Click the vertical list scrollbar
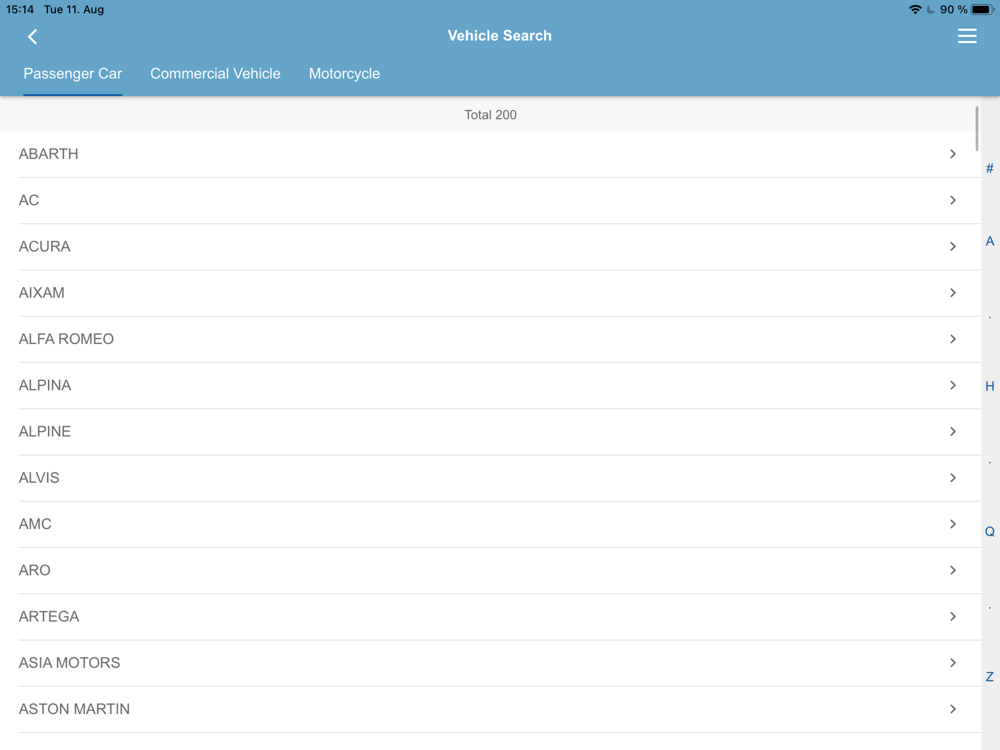The height and width of the screenshot is (750, 1000). [976, 129]
